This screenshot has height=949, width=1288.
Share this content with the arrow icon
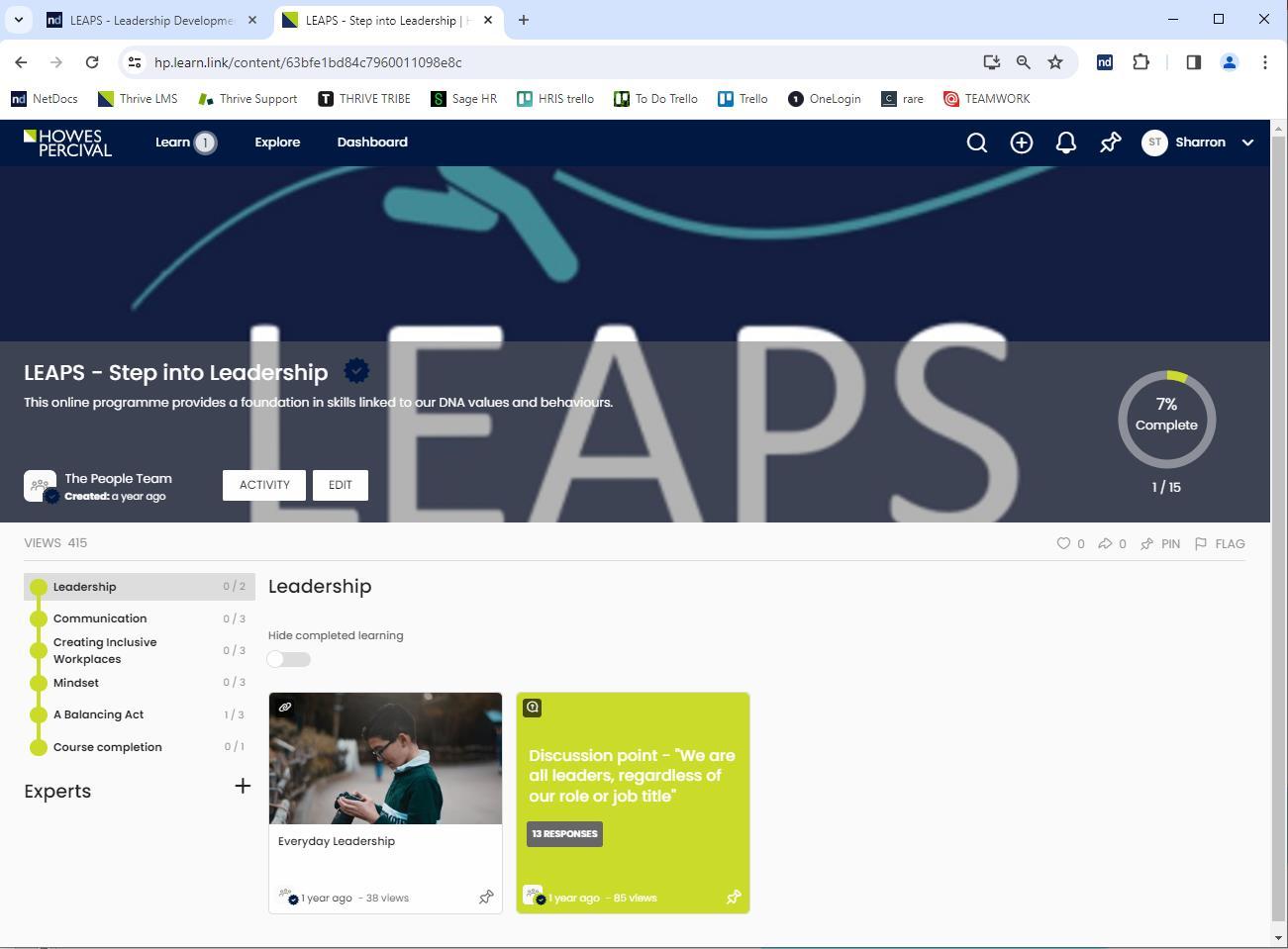click(x=1105, y=543)
